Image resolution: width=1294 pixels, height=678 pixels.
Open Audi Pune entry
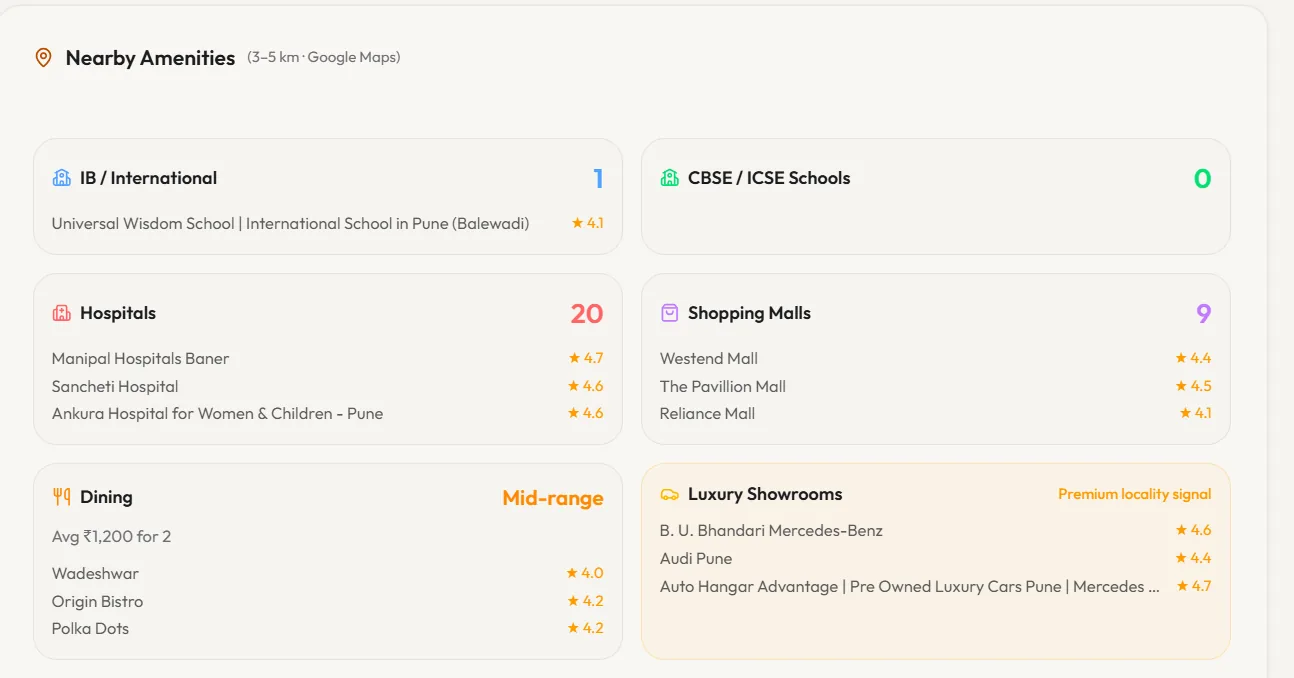[x=696, y=558]
